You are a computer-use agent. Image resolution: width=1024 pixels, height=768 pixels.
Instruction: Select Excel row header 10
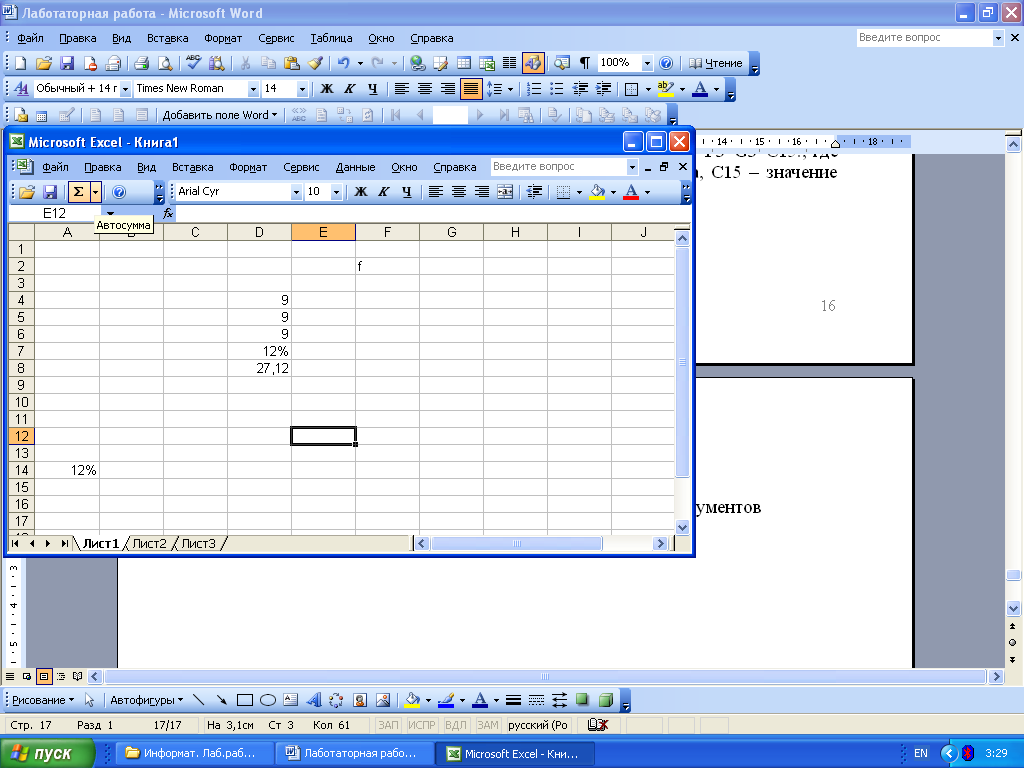[22, 402]
